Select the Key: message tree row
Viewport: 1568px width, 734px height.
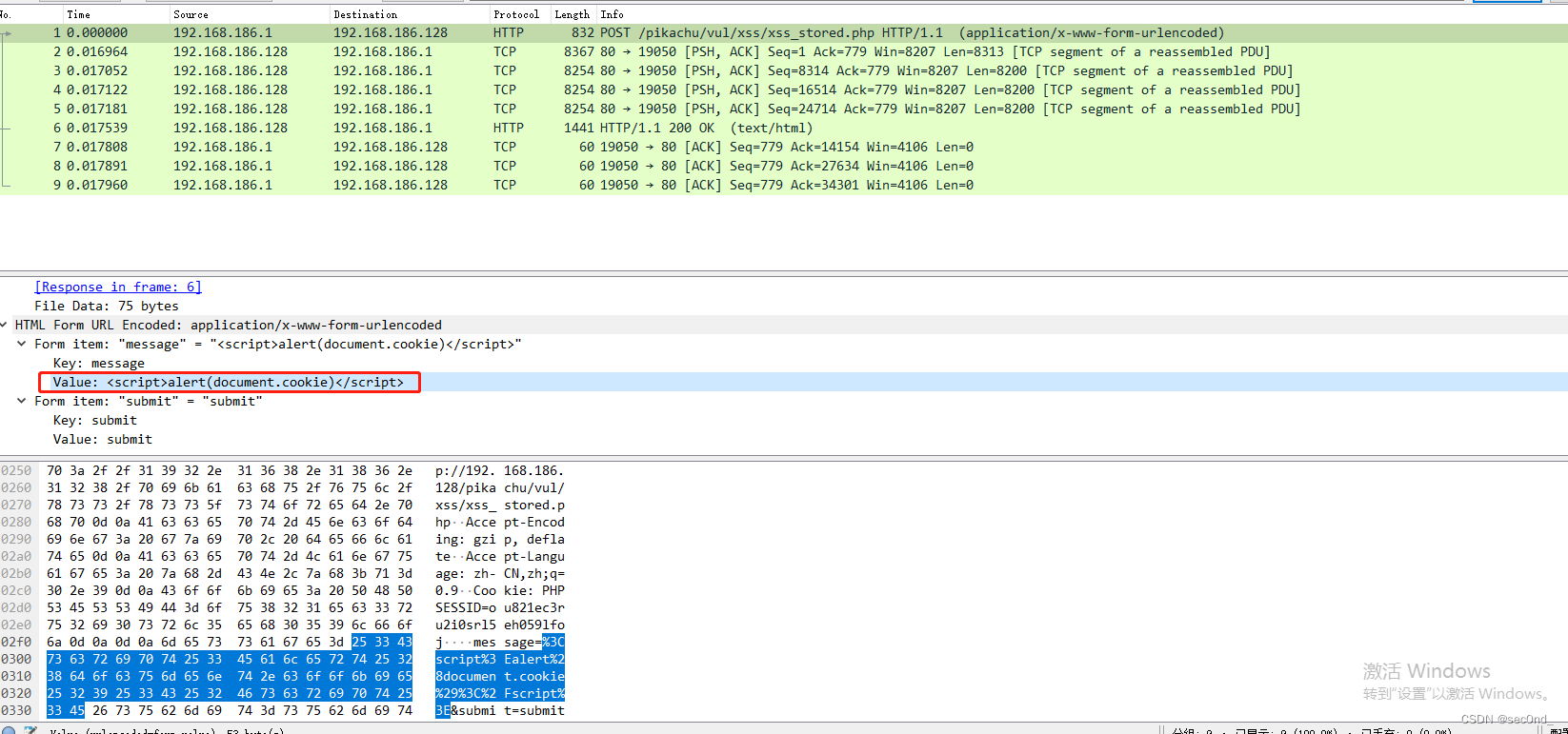pyautogui.click(x=99, y=363)
